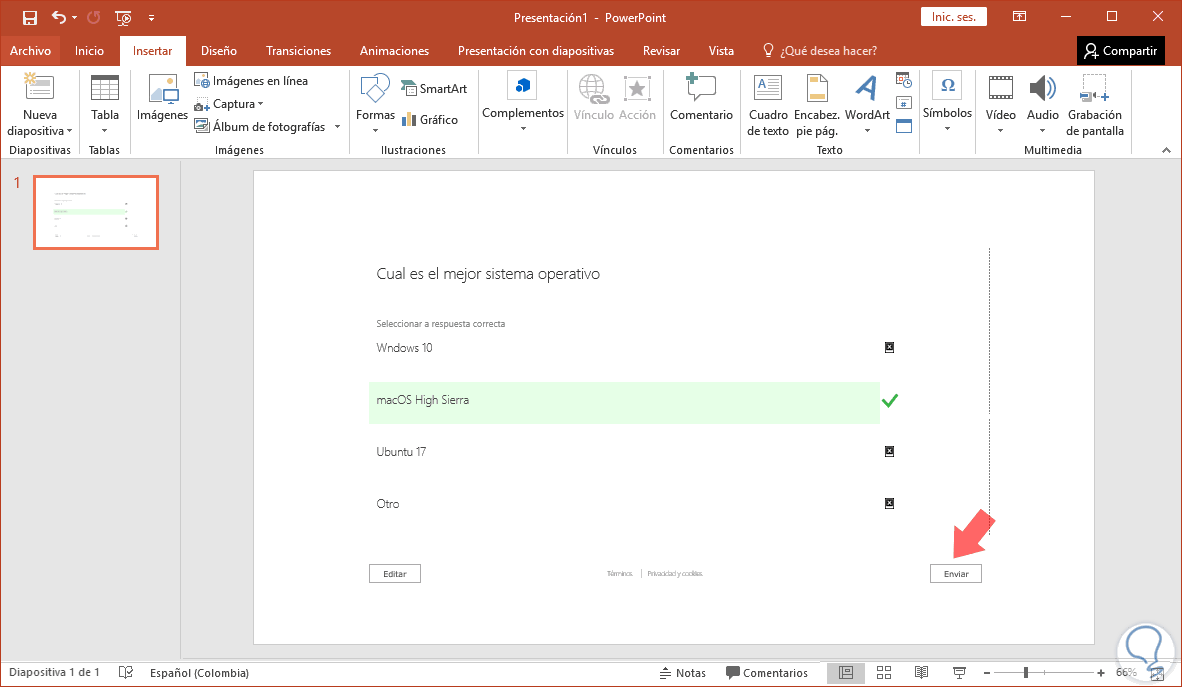Click the Save icon in title bar
1182x687 pixels.
[30, 17]
